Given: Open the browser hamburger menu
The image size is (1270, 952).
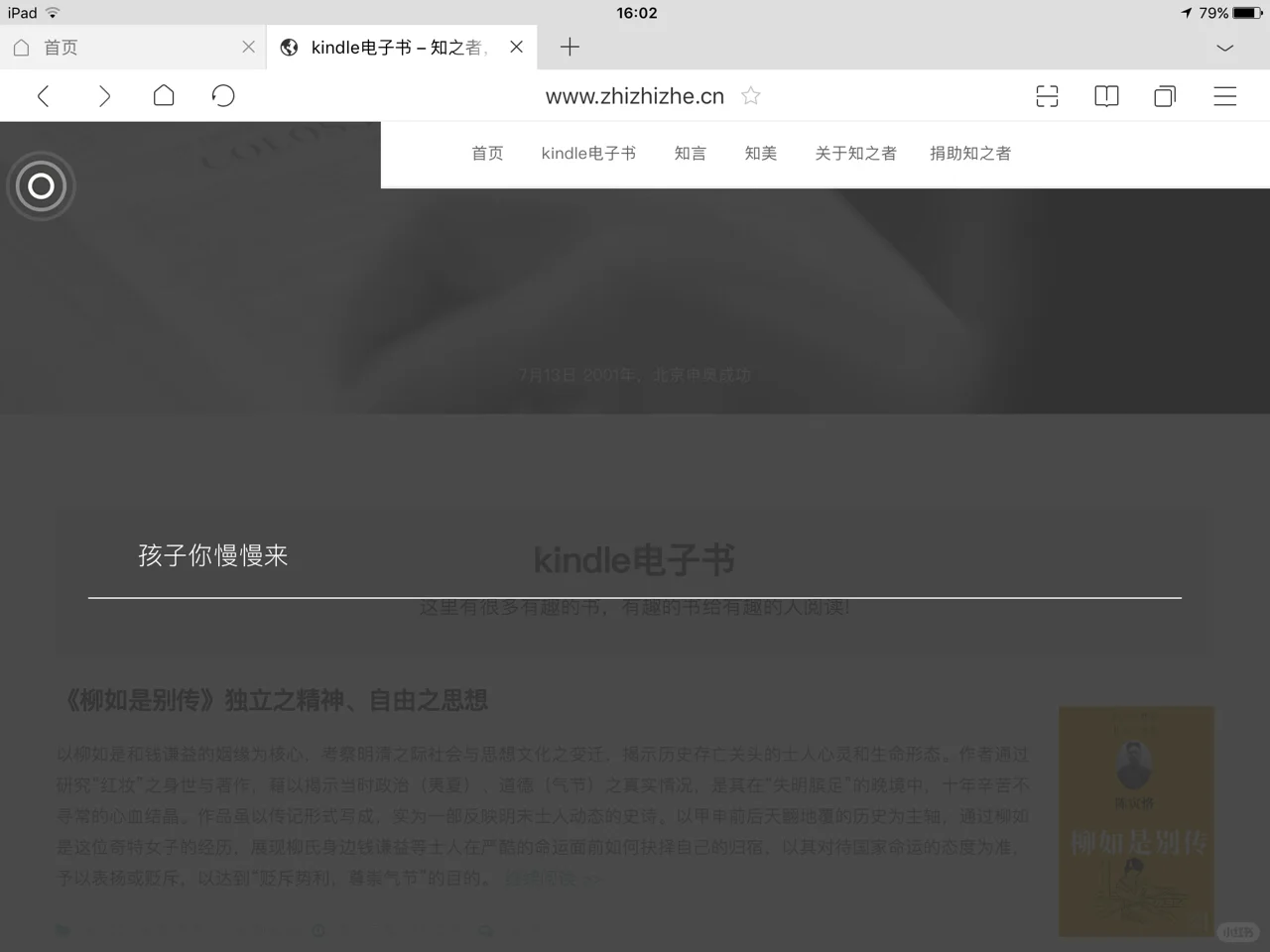Looking at the screenshot, I should tap(1225, 96).
